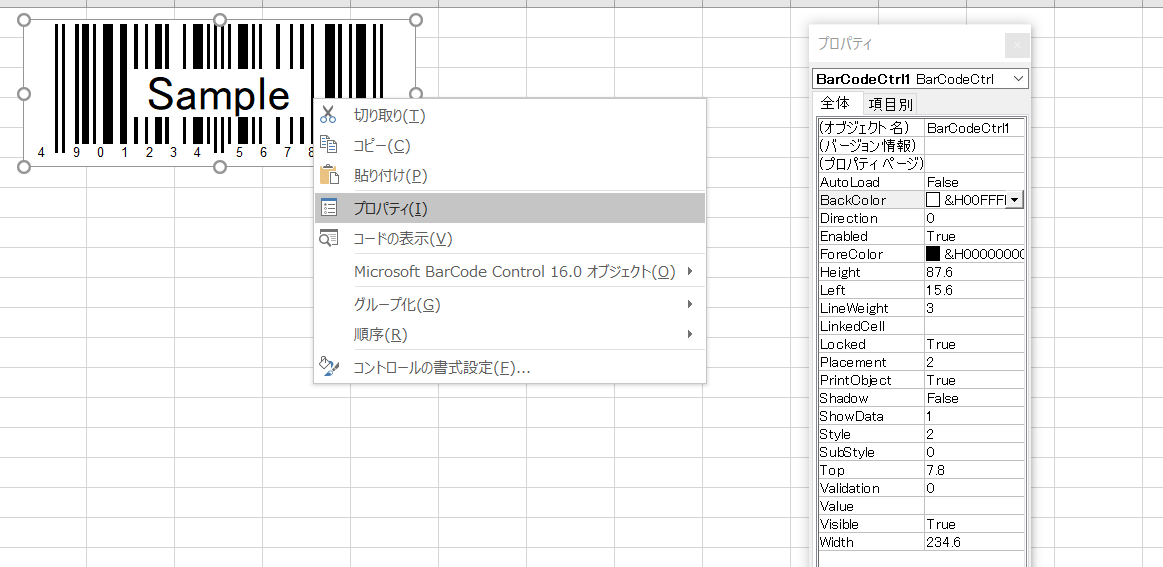Click the Locked value True

[x=974, y=344]
